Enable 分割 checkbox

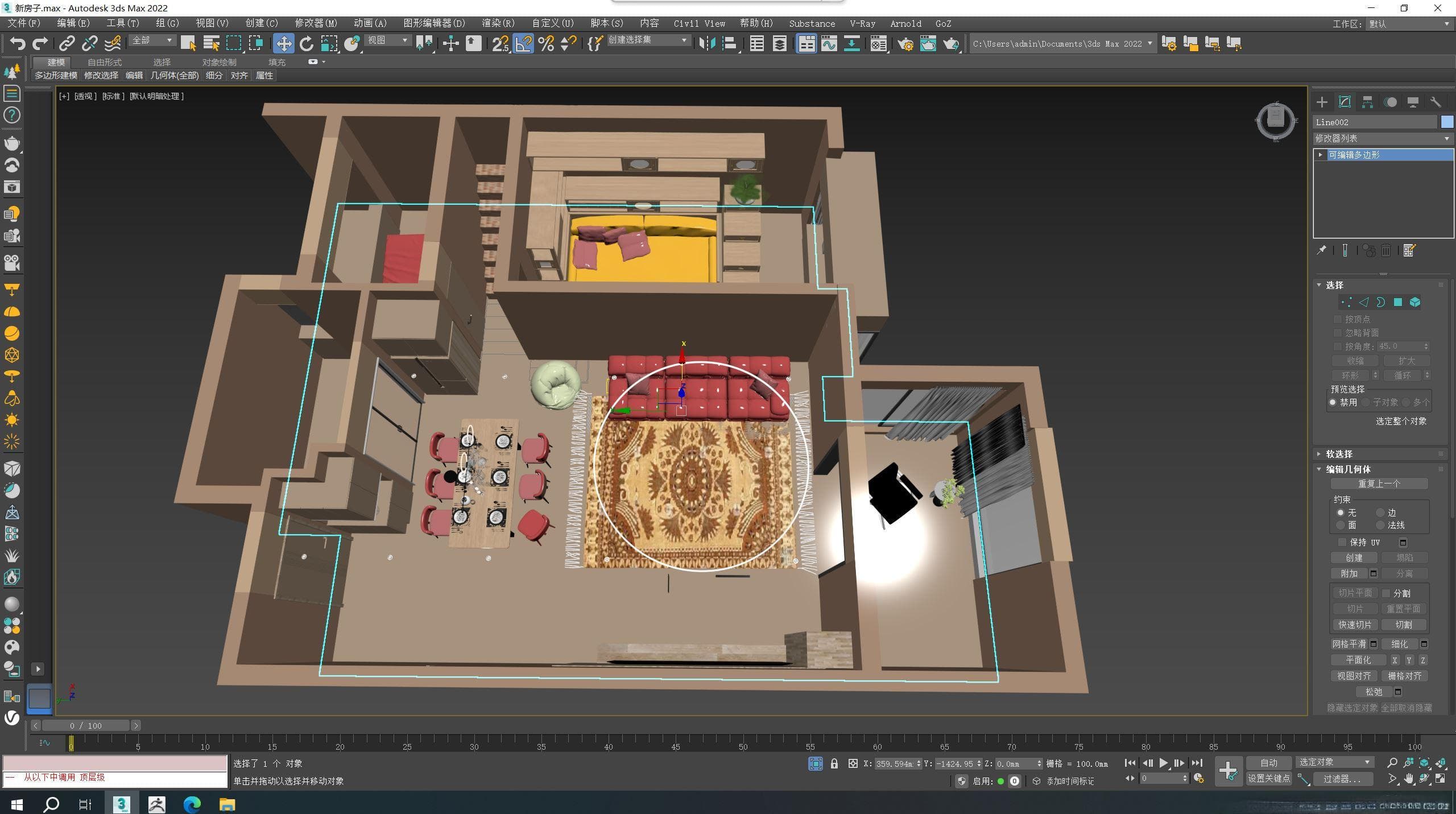coord(1387,593)
